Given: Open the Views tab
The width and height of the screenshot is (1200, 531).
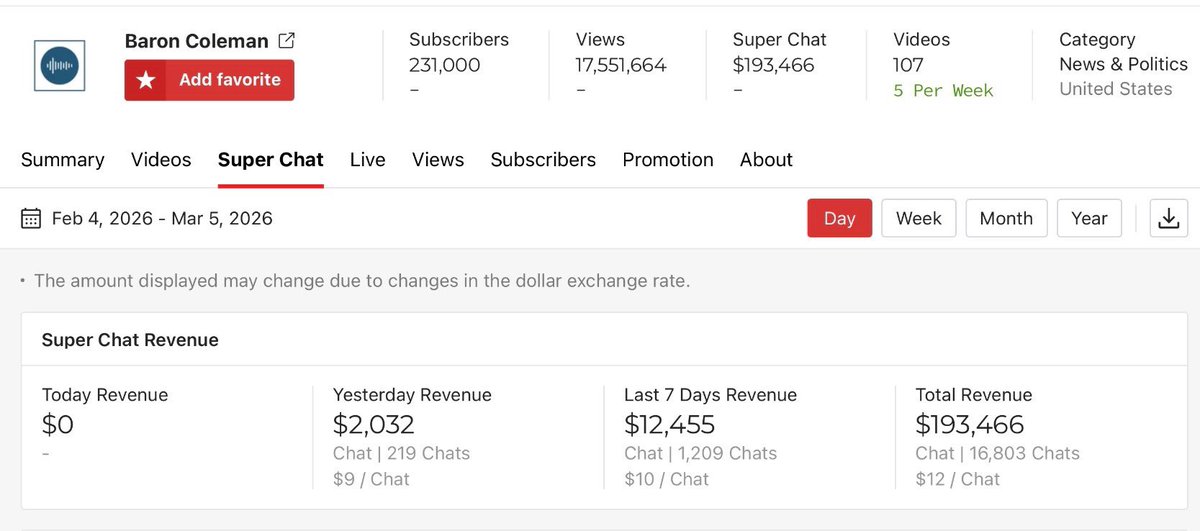Looking at the screenshot, I should click(x=438, y=160).
